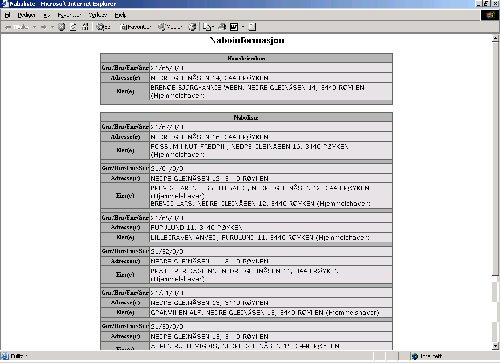This screenshot has height=363, width=500.
Task: Open the Favoritter toolbar button
Action: click(135, 27)
